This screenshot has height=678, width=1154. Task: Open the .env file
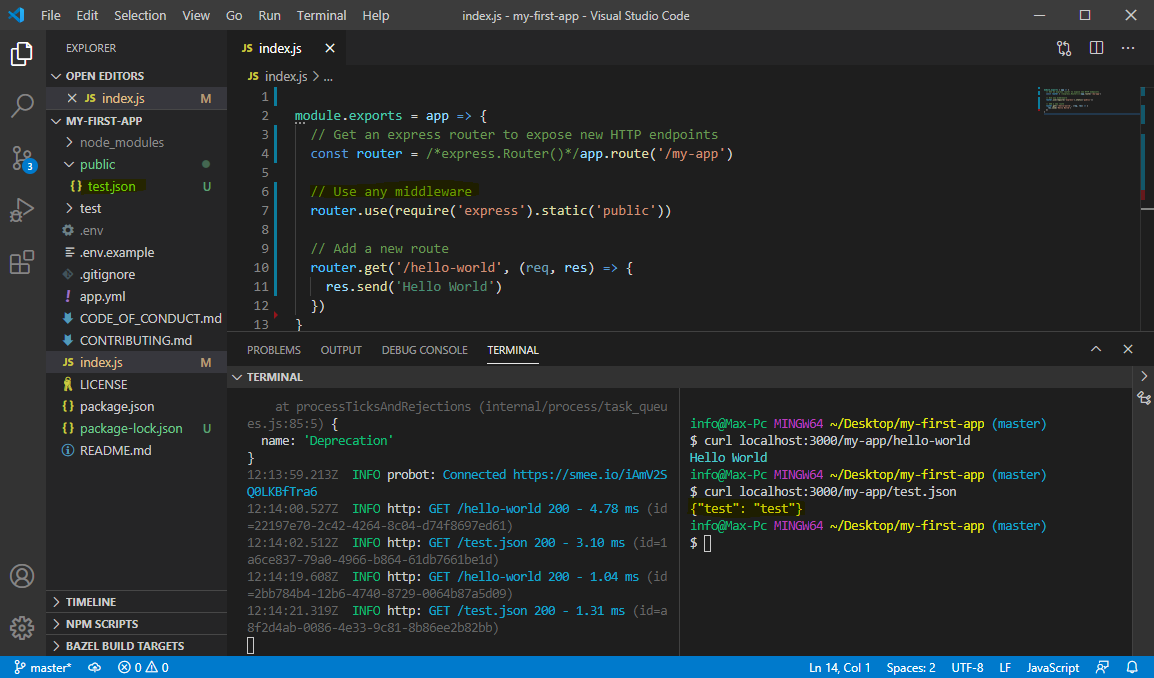pos(91,230)
